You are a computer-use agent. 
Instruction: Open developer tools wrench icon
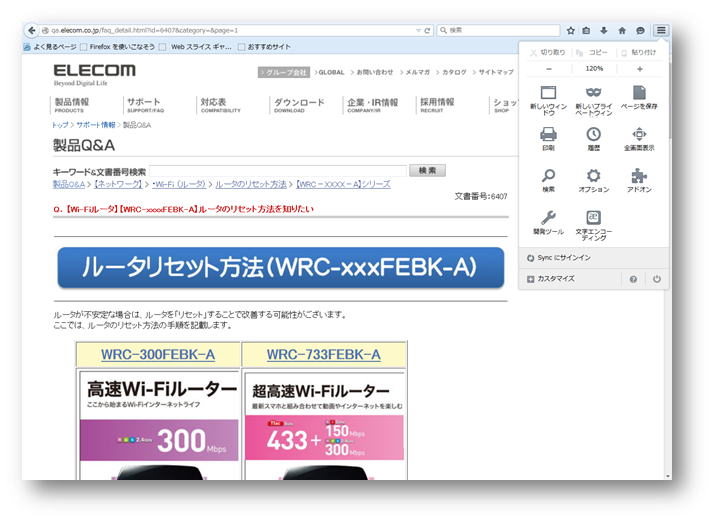(x=548, y=222)
